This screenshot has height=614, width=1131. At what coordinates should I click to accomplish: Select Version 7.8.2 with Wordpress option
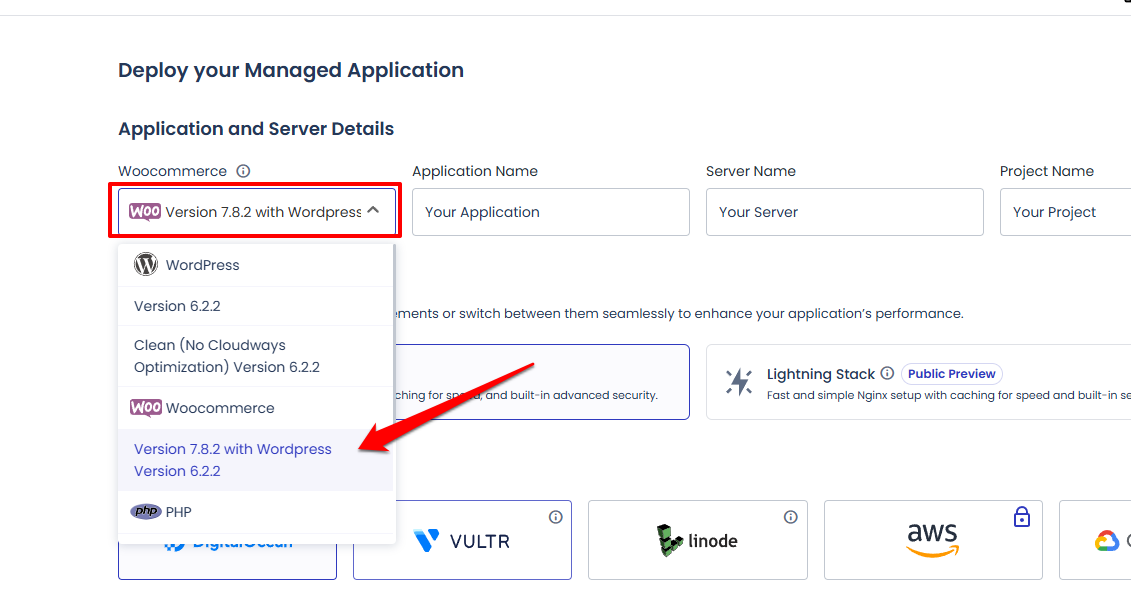coord(255,460)
